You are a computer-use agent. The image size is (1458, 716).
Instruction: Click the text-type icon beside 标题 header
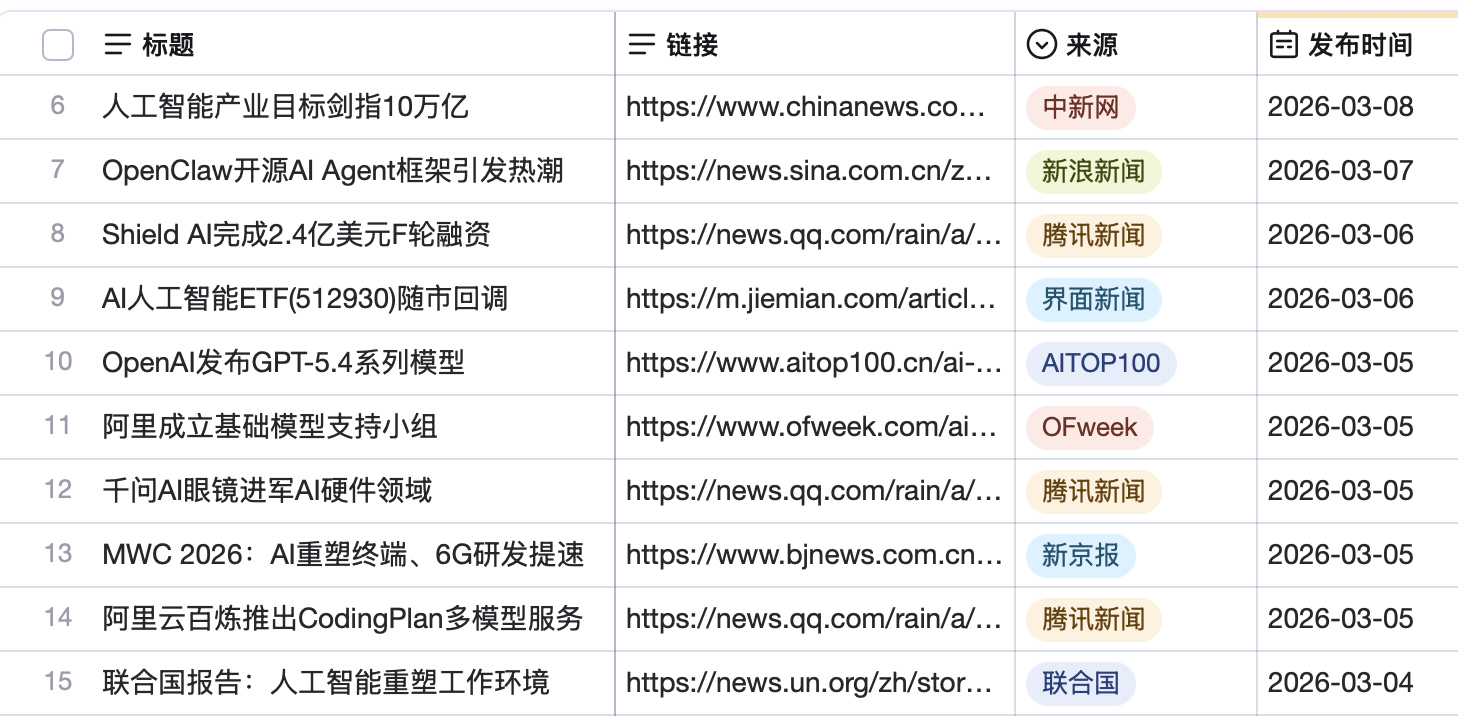tap(118, 45)
